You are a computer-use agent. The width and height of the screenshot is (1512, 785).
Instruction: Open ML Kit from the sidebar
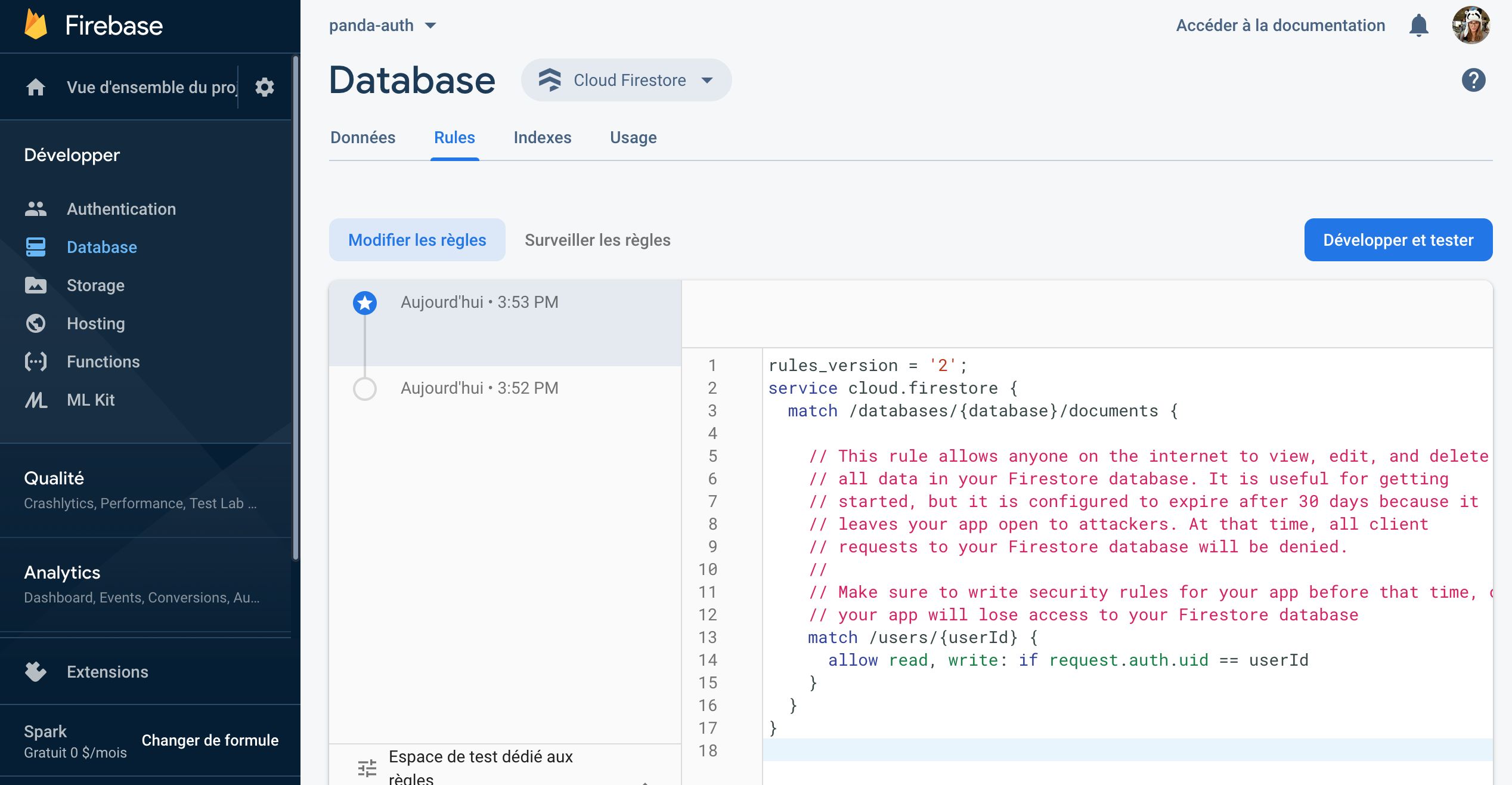click(90, 400)
